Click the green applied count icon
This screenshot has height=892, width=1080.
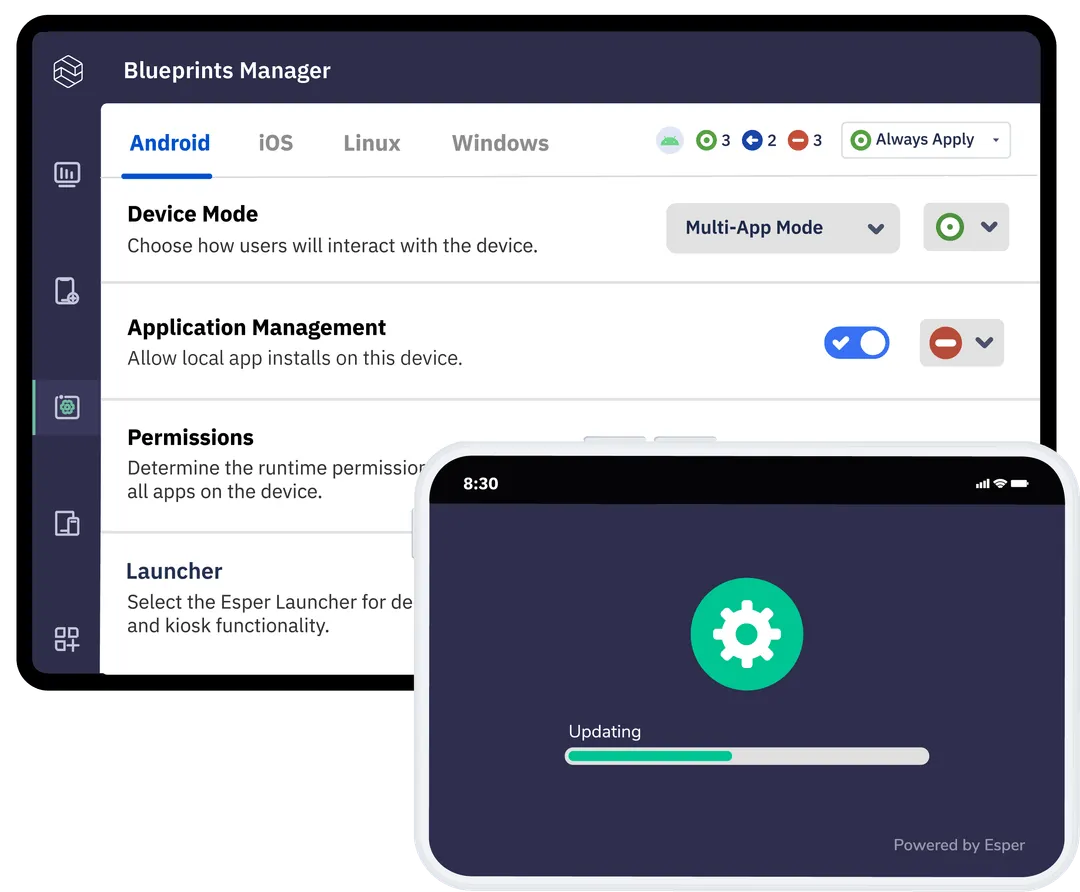coord(706,141)
